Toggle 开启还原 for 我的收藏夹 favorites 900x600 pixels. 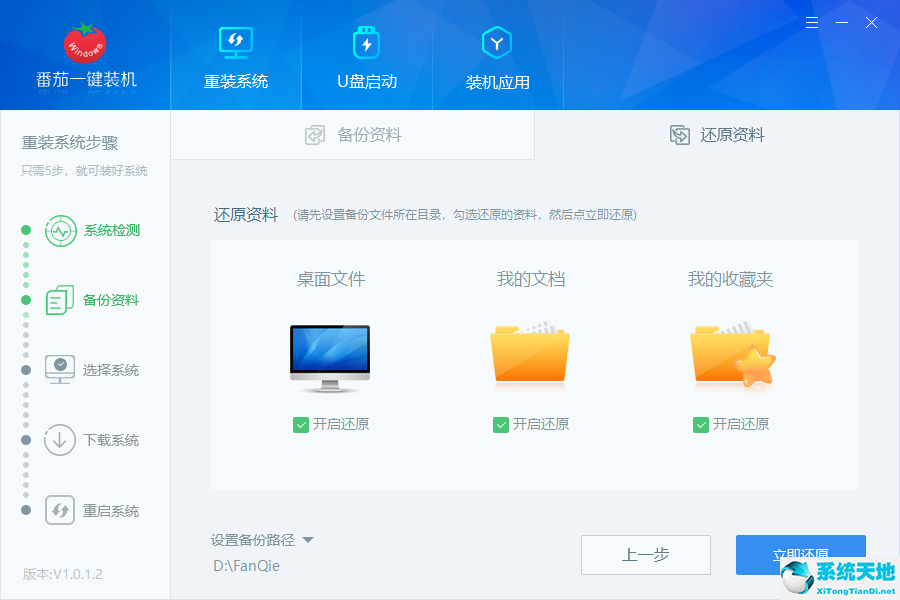point(701,424)
